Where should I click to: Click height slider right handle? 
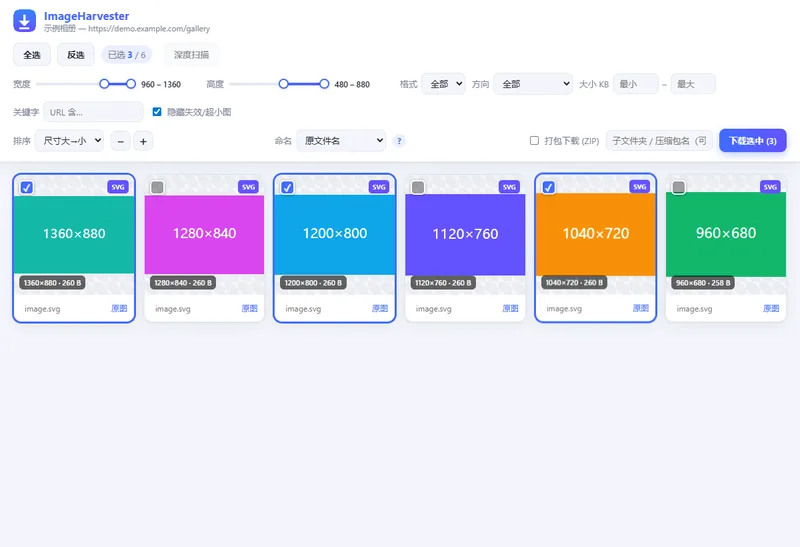coord(324,84)
